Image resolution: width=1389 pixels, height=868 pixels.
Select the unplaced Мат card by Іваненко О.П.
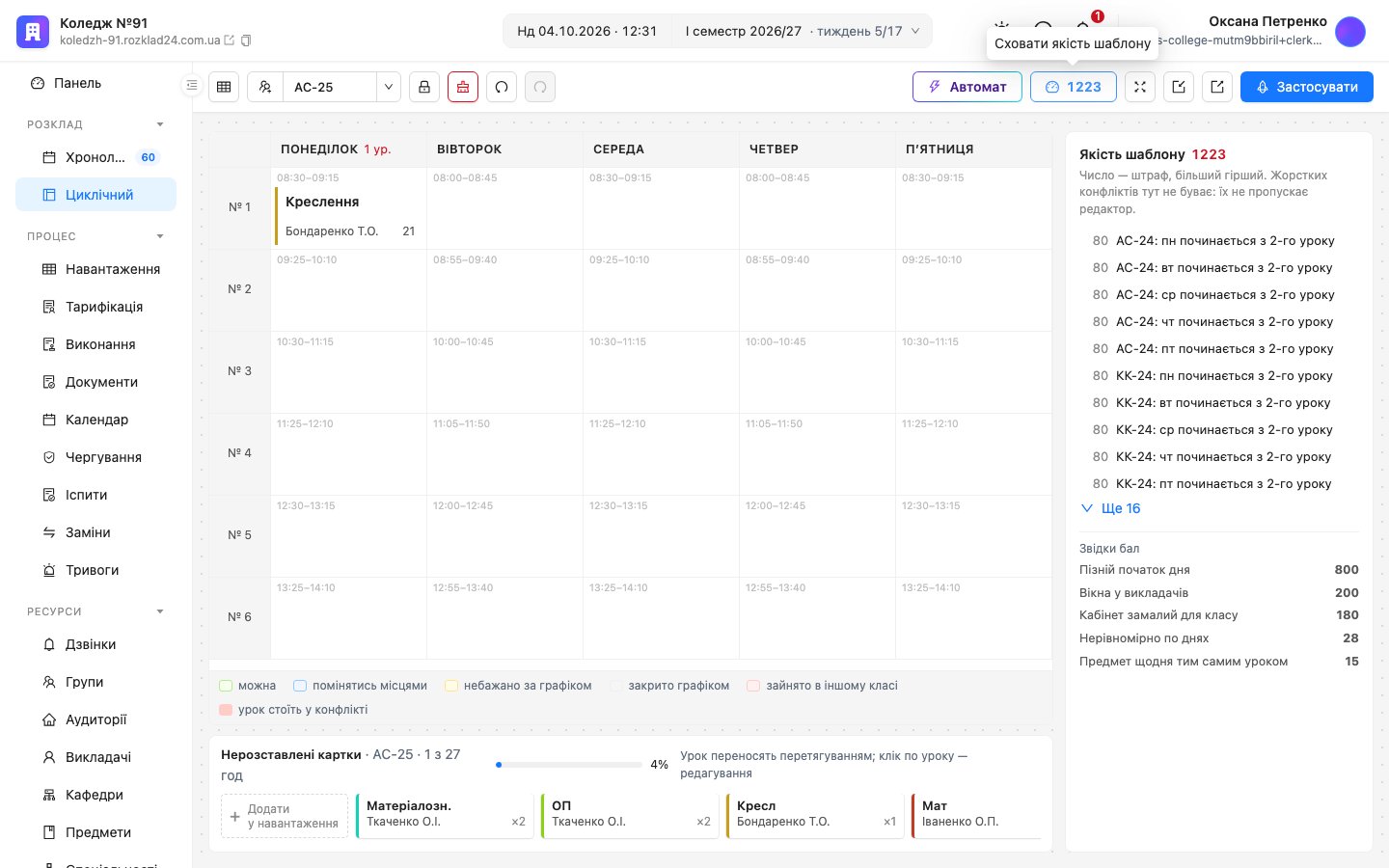tap(976, 816)
